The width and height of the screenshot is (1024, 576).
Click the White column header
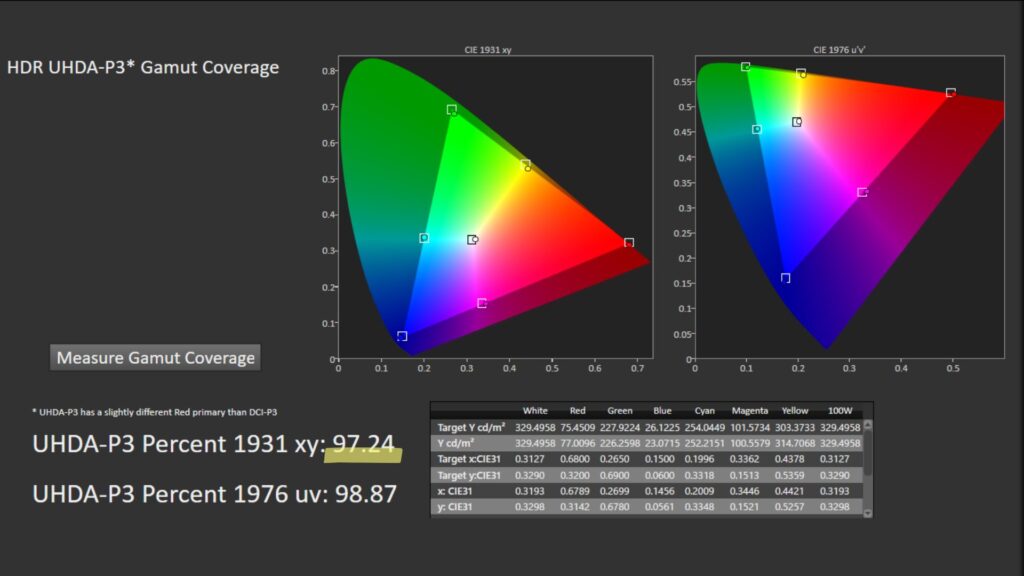click(x=535, y=410)
